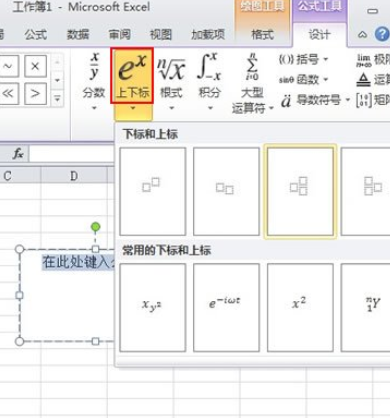The height and width of the screenshot is (418, 390).
Task: Open the Bracket (括号) dropdown
Action: (303, 60)
